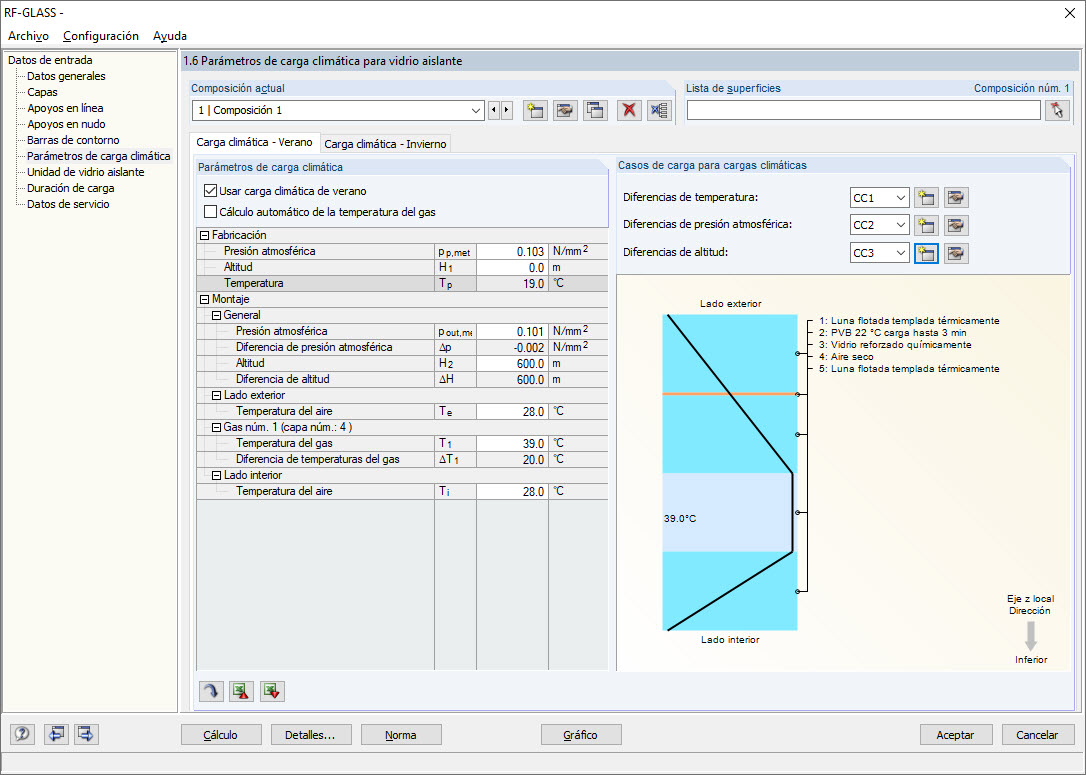
Task: Go to next composition arrow
Action: click(507, 111)
